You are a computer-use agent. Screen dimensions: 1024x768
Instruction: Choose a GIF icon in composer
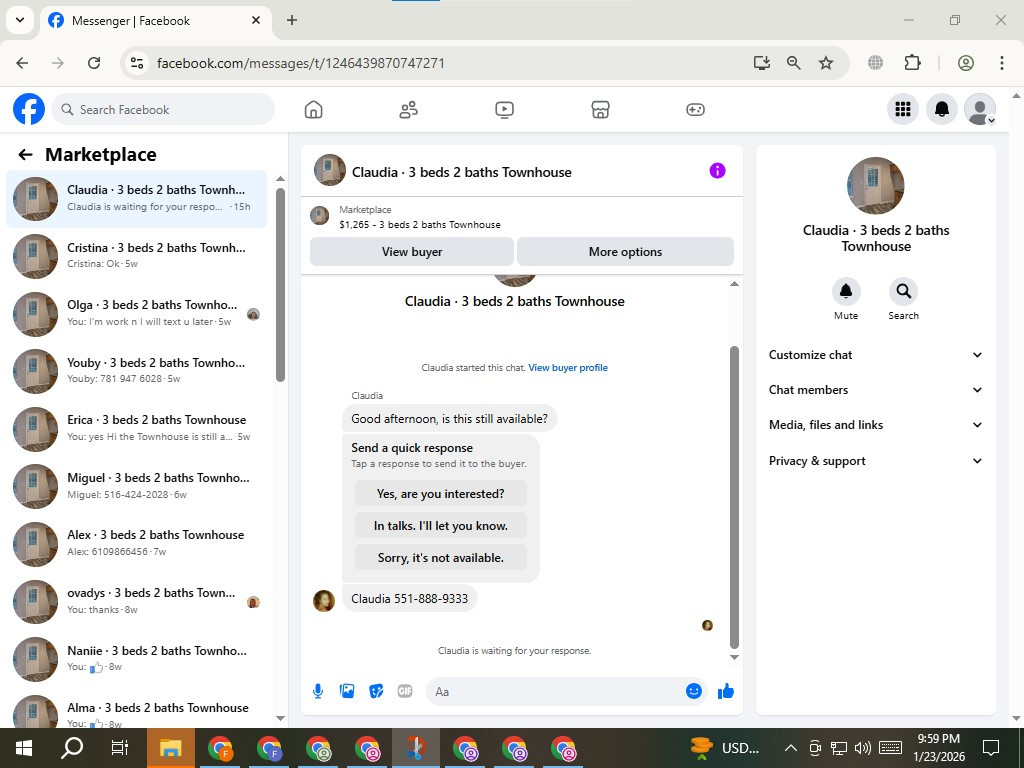coord(405,691)
